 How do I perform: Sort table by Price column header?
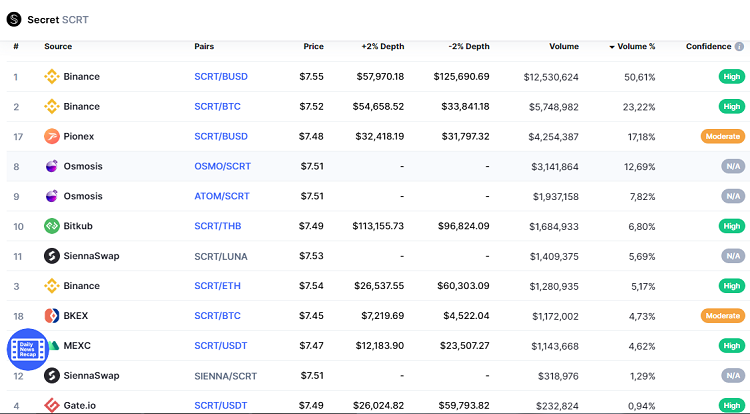313,46
